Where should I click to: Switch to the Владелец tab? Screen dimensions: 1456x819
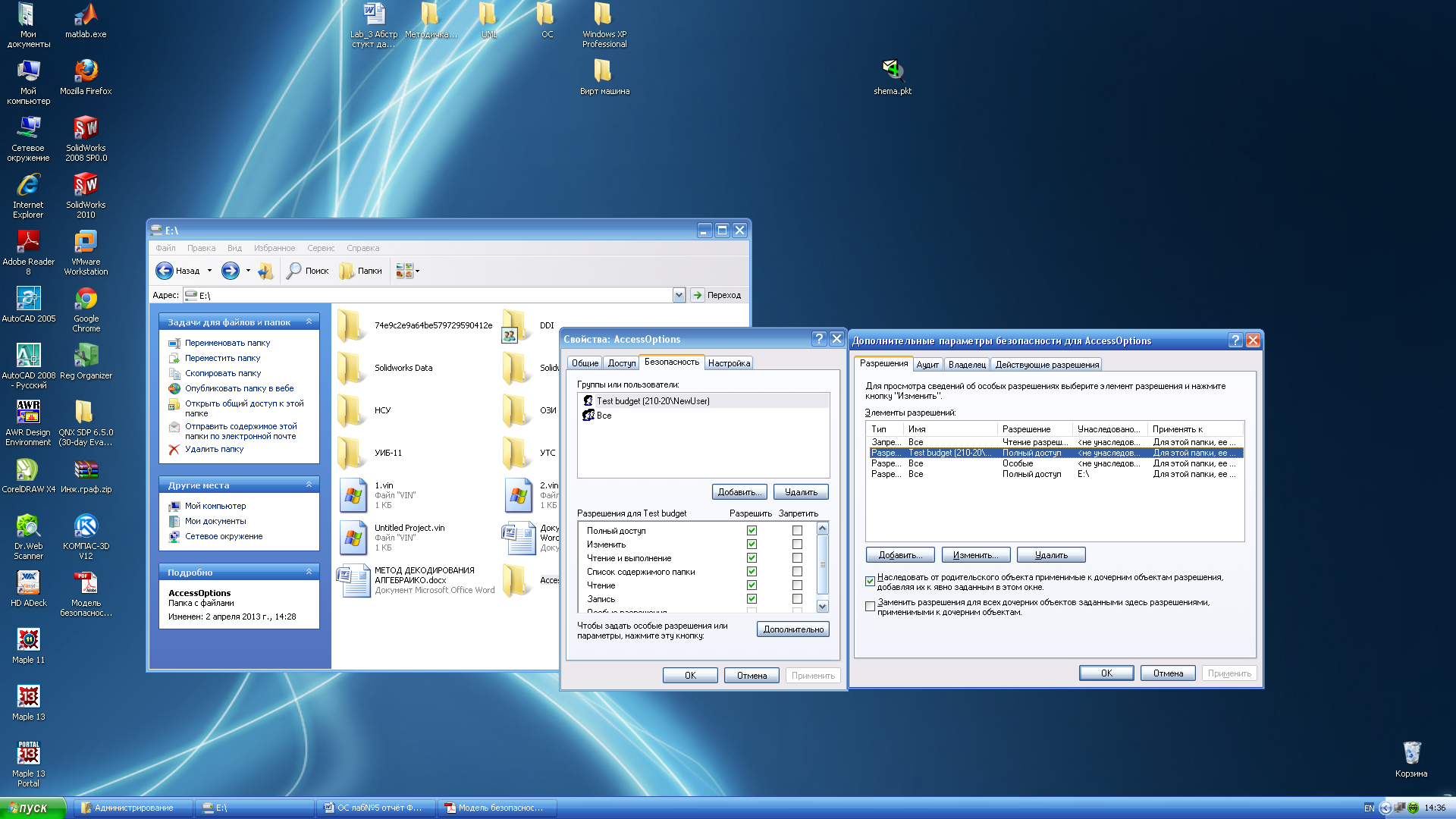(967, 365)
